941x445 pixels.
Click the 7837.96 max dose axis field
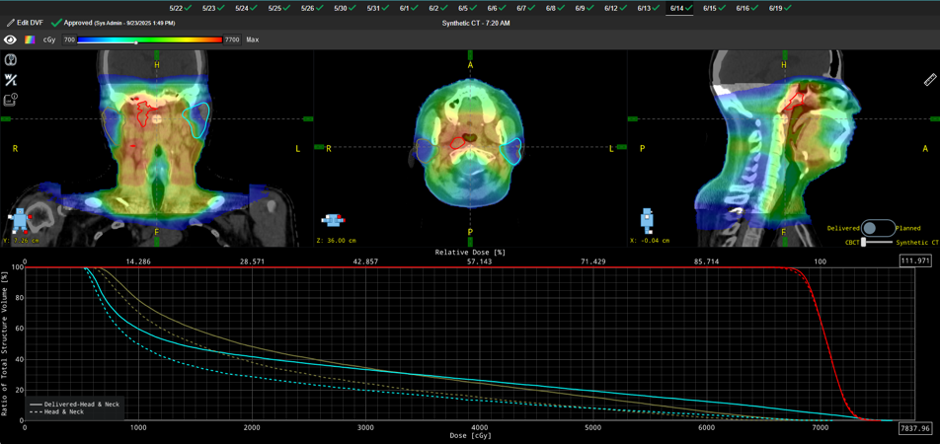(915, 427)
